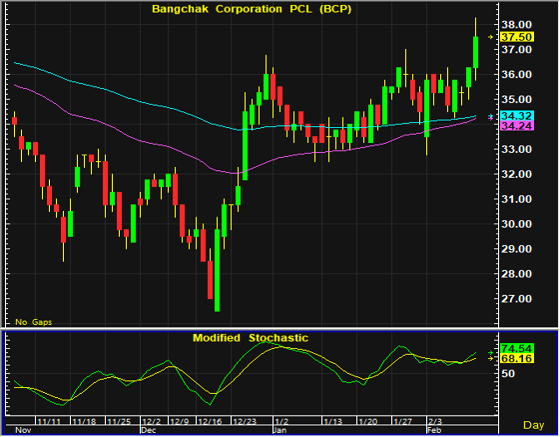Select the 2/3 date marker on the axis

pyautogui.click(x=435, y=422)
